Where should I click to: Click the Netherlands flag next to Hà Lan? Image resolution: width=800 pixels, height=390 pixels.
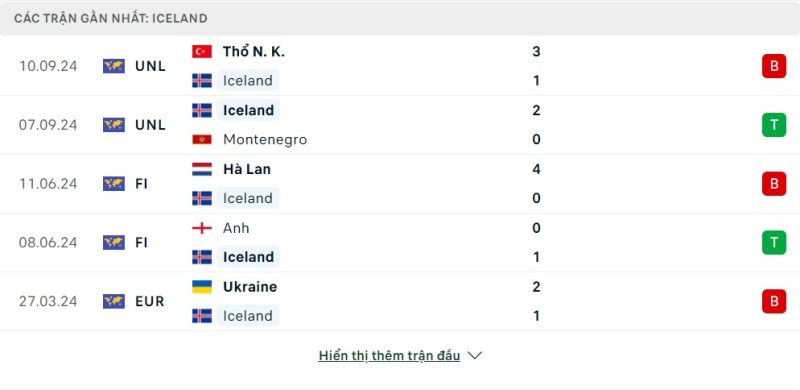click(x=202, y=169)
